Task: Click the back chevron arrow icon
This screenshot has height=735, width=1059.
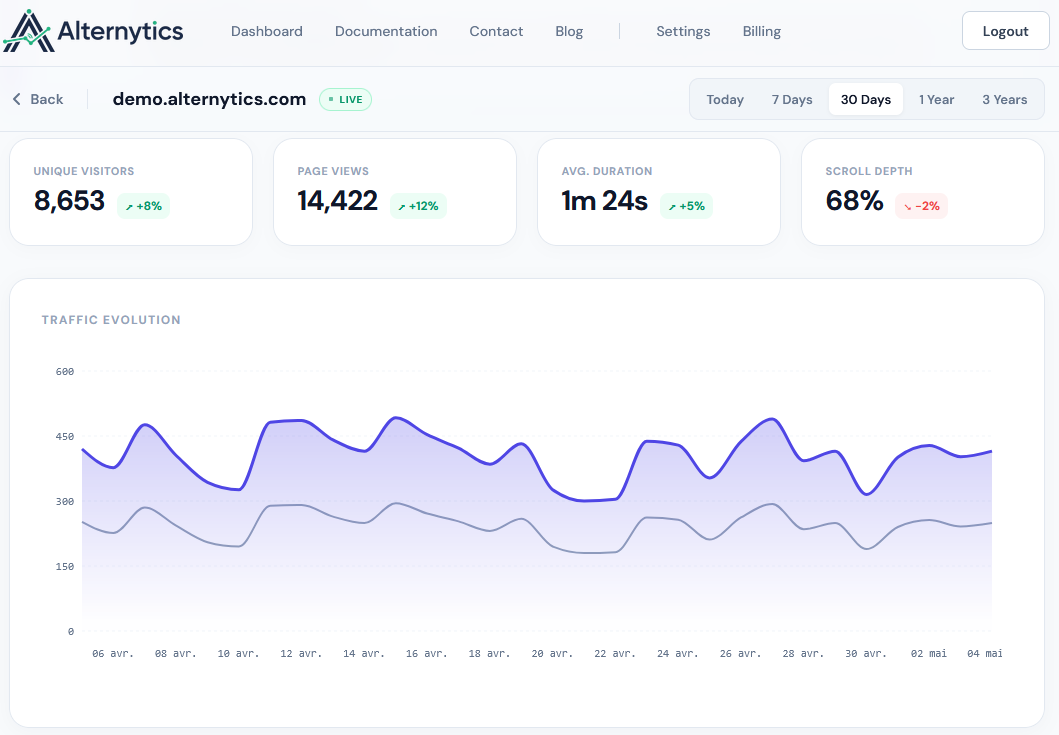Action: pos(17,99)
